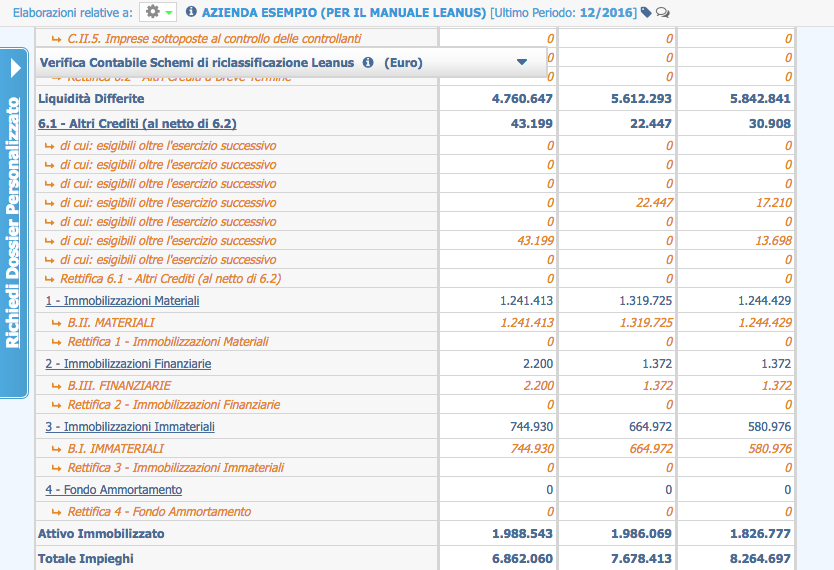Click info icon next to Verifica Contabile title
The height and width of the screenshot is (570, 834).
368,62
